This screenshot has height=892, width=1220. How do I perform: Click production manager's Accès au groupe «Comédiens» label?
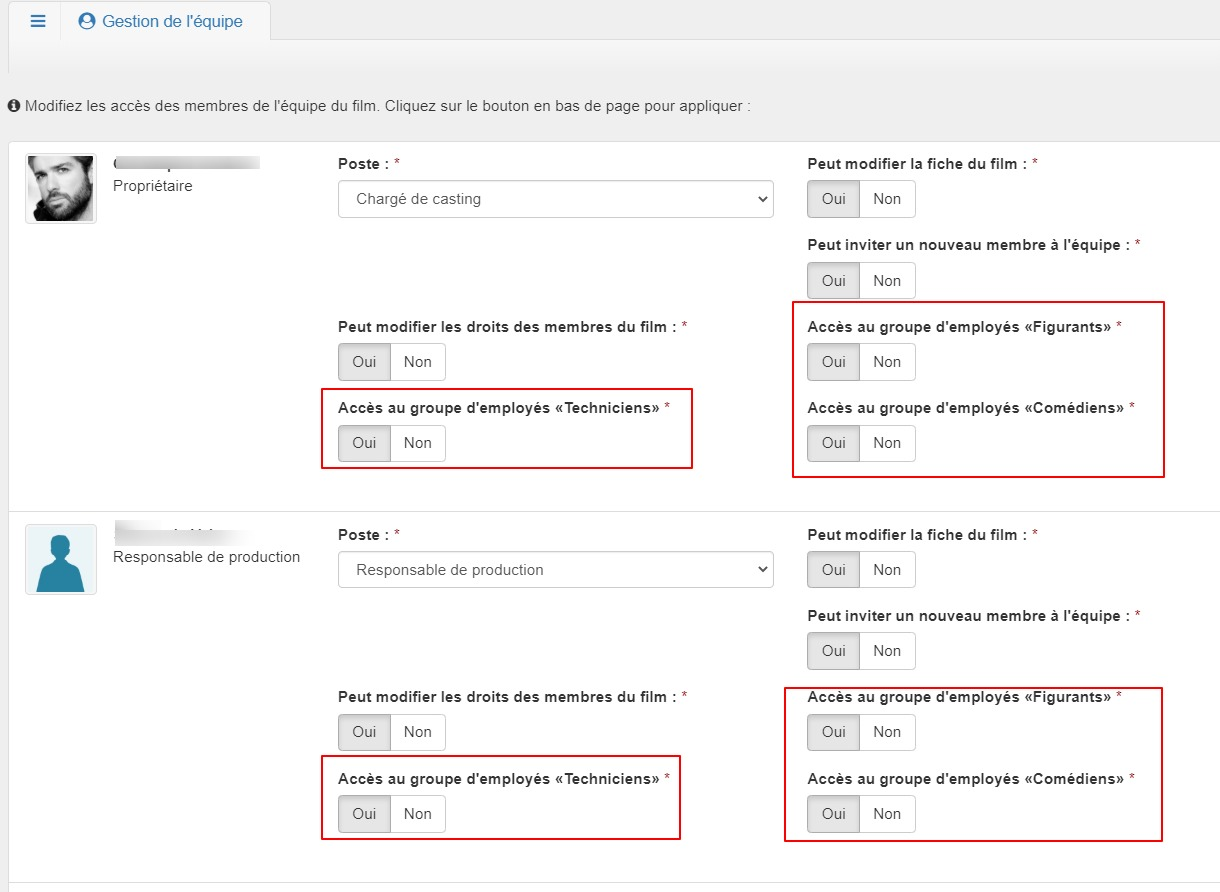(x=971, y=779)
